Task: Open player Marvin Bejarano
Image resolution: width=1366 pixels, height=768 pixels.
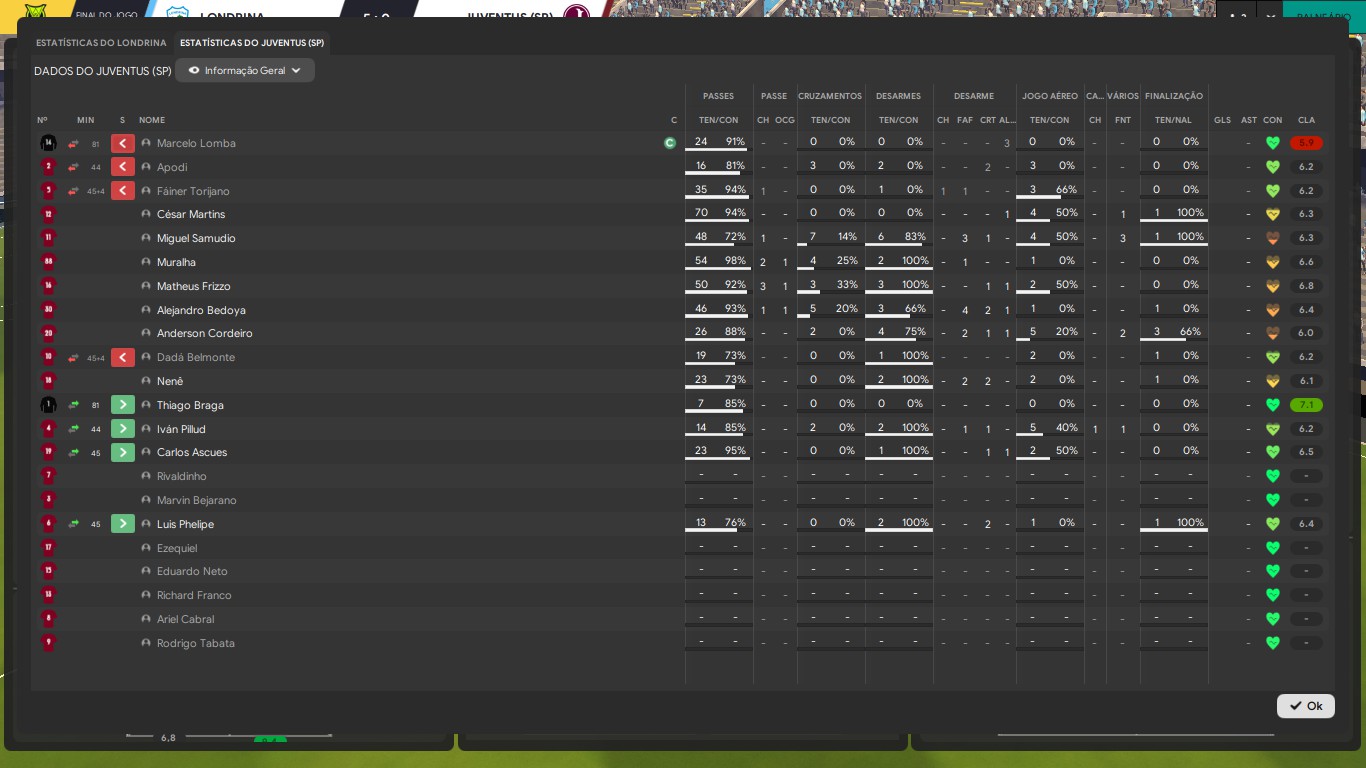Action: tap(197, 500)
